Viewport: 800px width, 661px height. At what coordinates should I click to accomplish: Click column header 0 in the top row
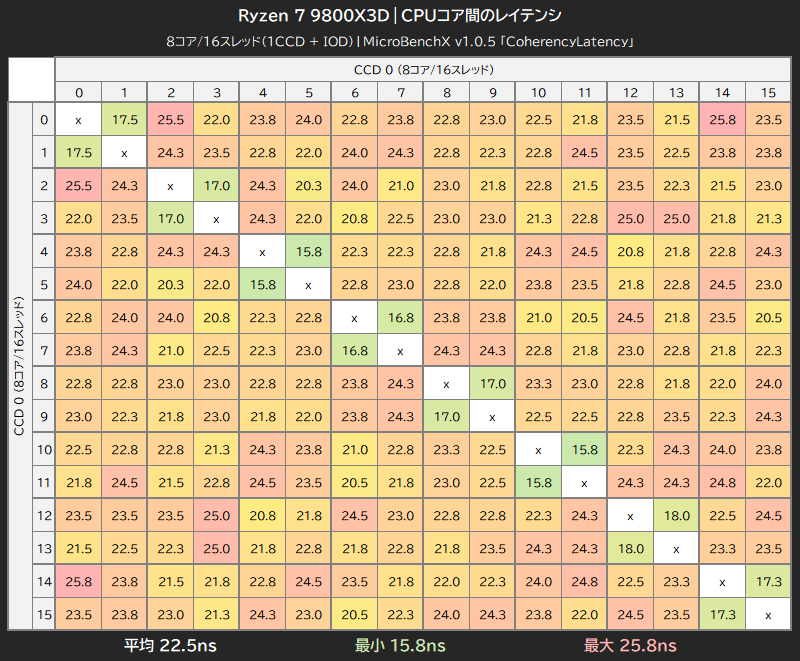point(79,91)
